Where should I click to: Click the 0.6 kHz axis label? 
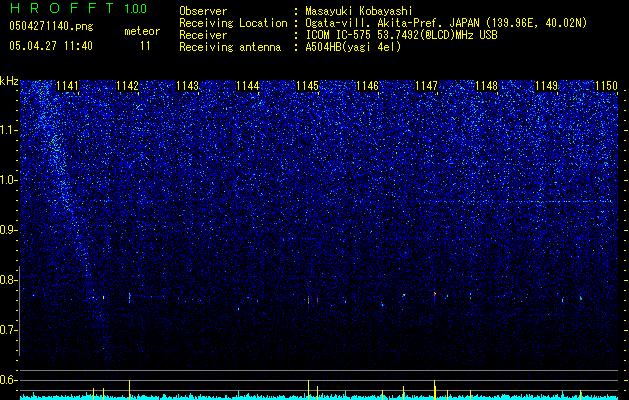coord(9,380)
